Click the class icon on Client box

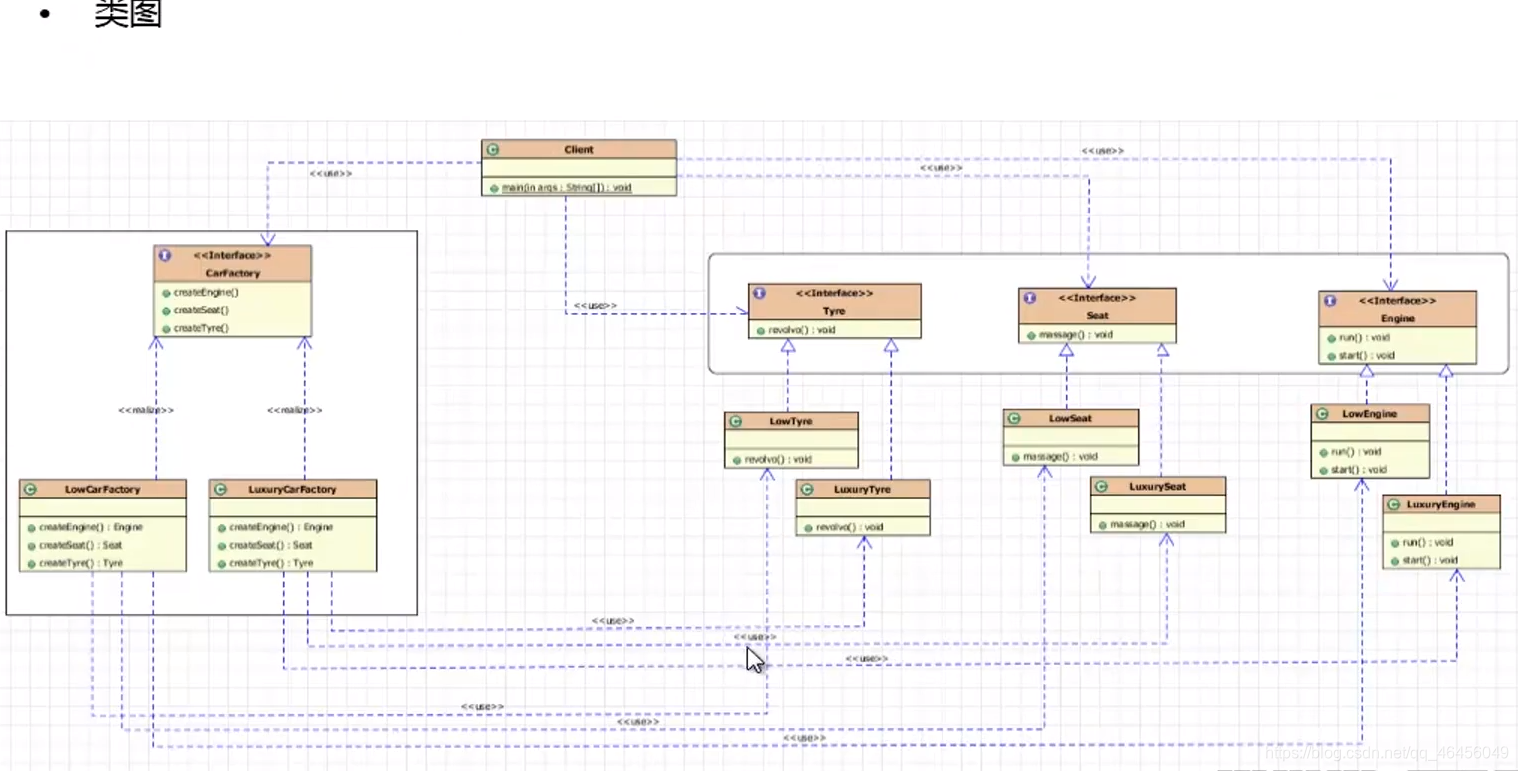click(x=492, y=150)
